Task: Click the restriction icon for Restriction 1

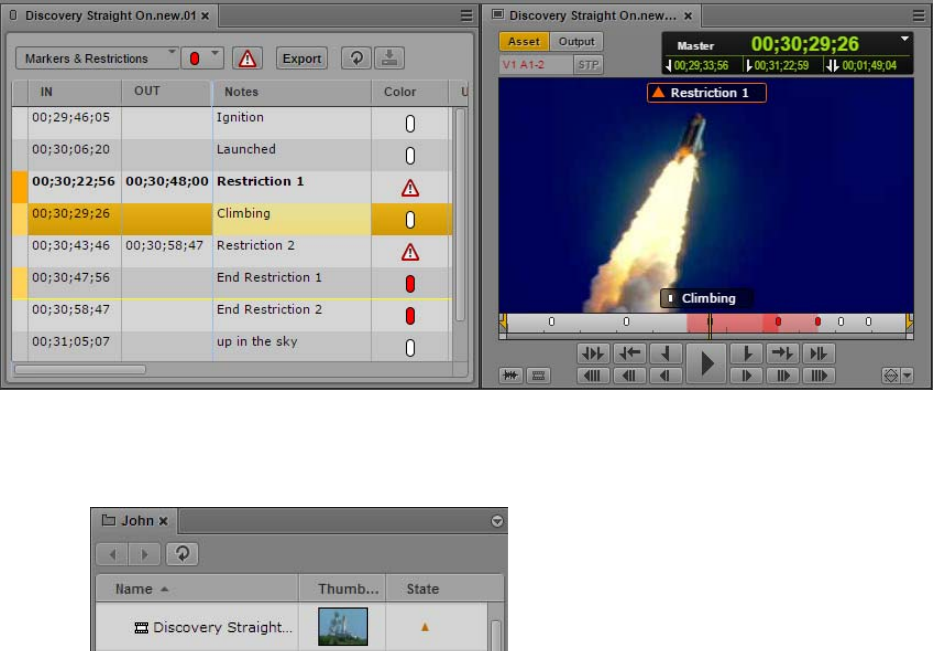Action: click(x=410, y=188)
